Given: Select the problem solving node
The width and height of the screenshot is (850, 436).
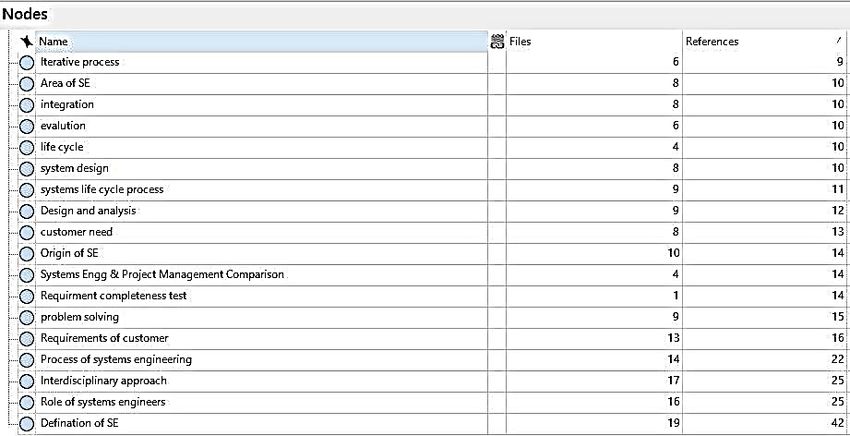Looking at the screenshot, I should [79, 317].
